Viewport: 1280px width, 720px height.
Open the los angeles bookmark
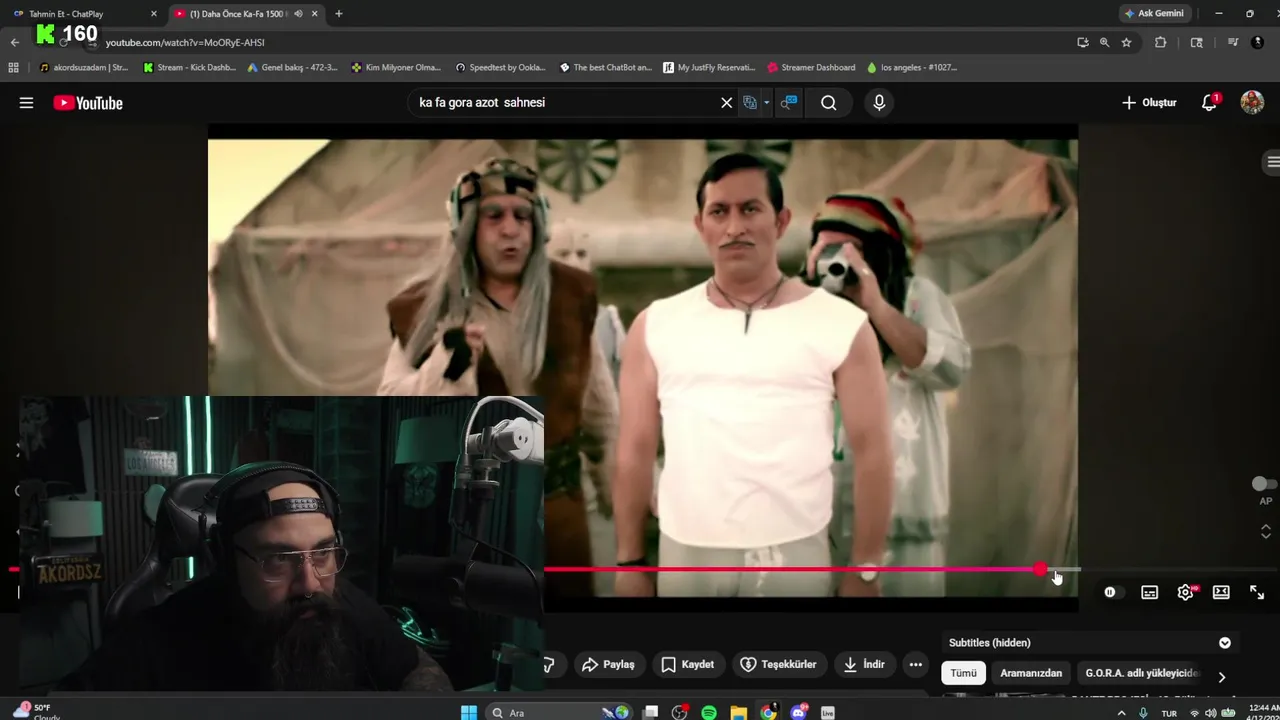pyautogui.click(x=912, y=68)
